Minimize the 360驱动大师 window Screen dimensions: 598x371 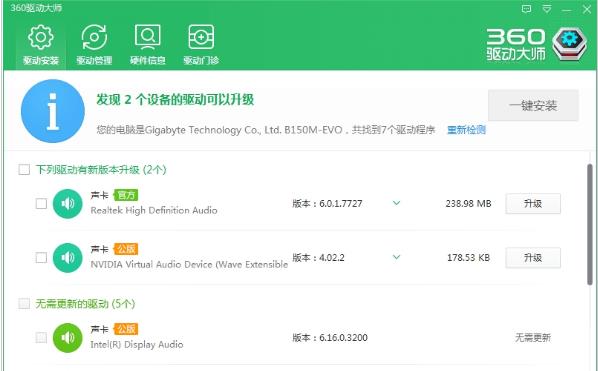567,9
